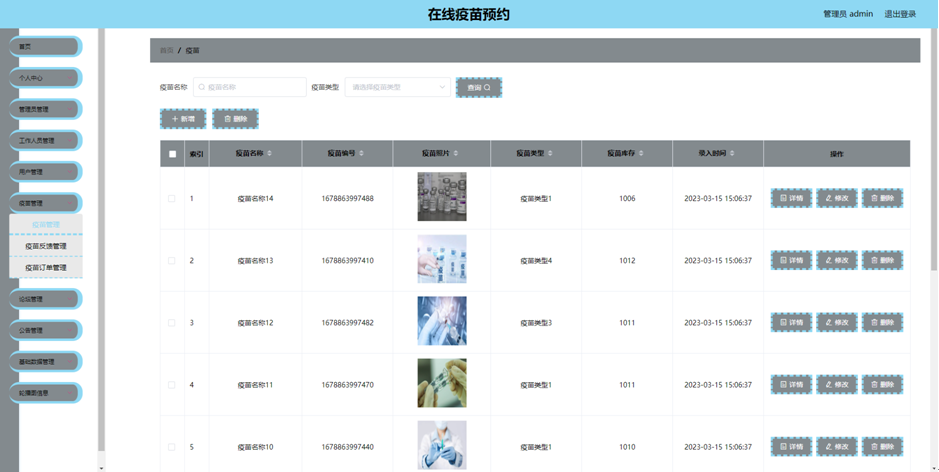939x472 pixels.
Task: Open 详情 for 疫苗名称10
Action: 791,447
